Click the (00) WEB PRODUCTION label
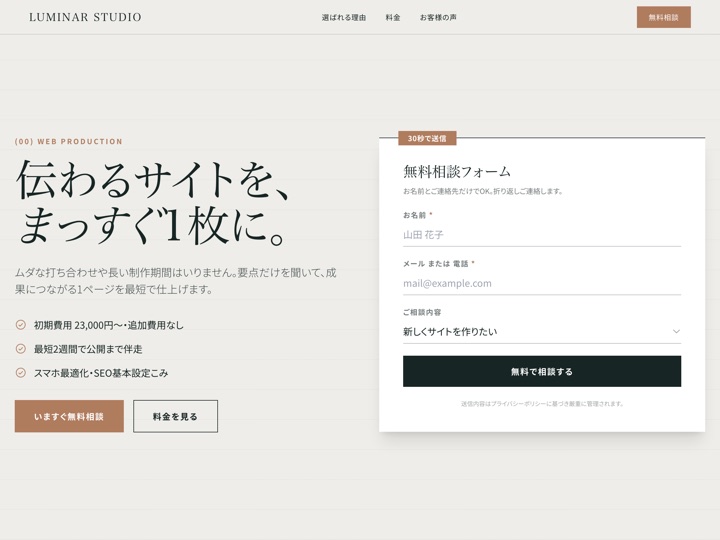Screen dimensions: 720x540 [69, 141]
